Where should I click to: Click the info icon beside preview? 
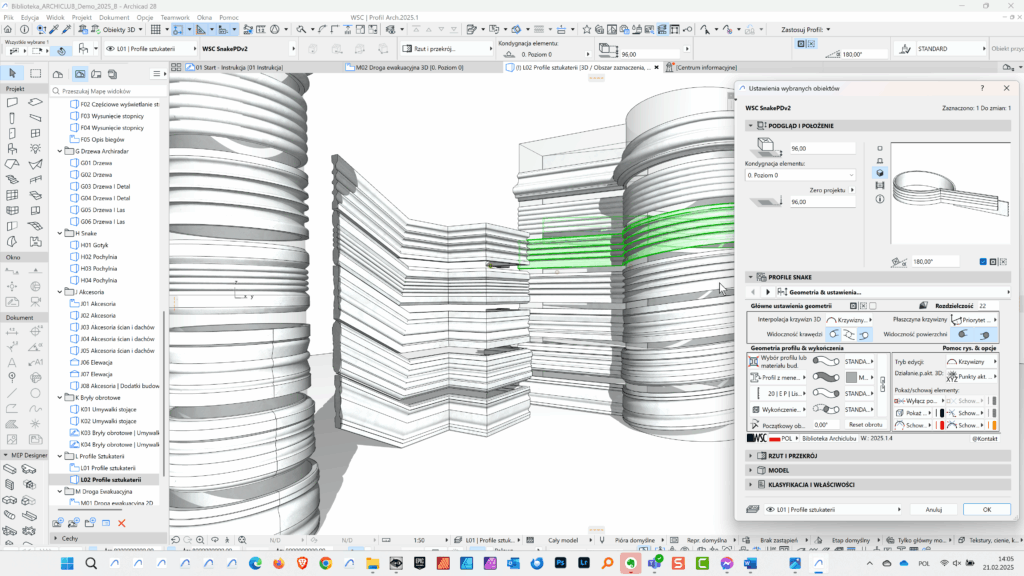(x=879, y=199)
